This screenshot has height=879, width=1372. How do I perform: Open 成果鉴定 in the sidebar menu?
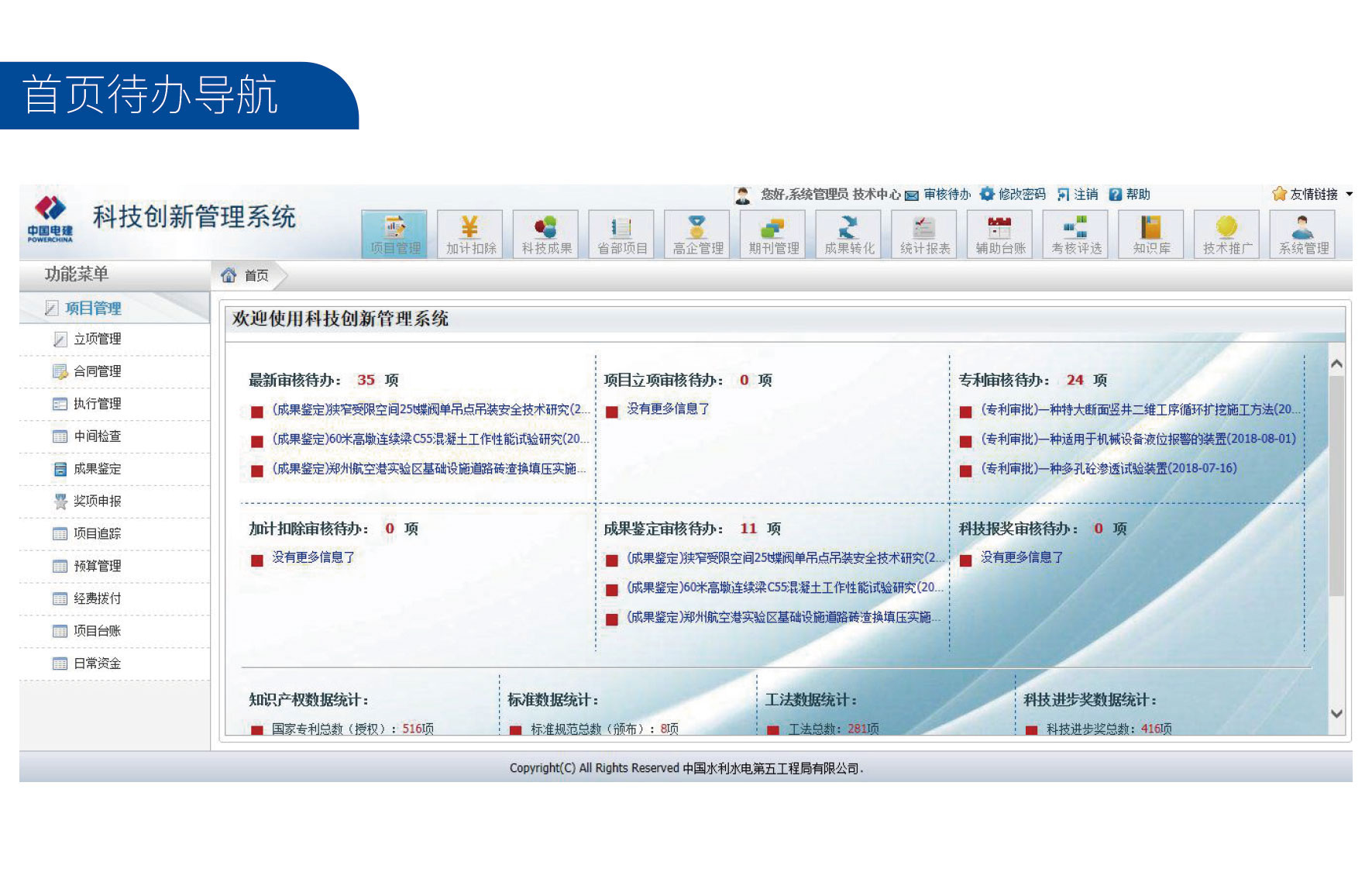click(x=97, y=469)
